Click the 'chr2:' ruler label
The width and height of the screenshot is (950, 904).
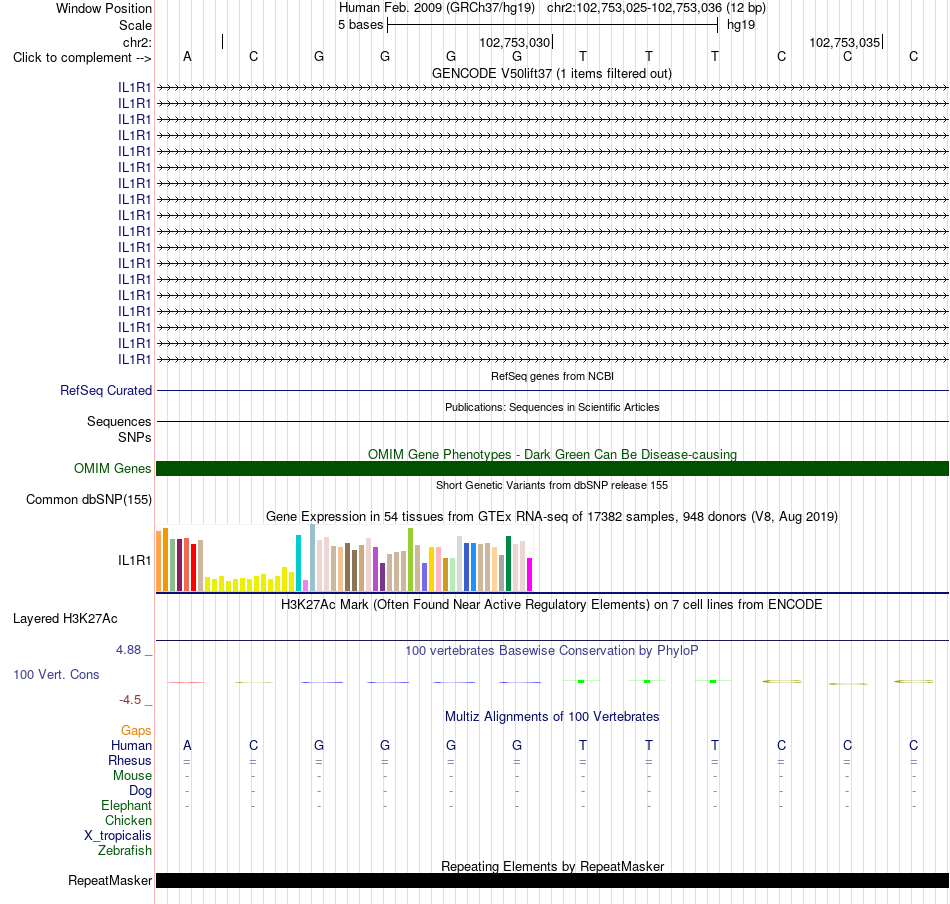[137, 42]
